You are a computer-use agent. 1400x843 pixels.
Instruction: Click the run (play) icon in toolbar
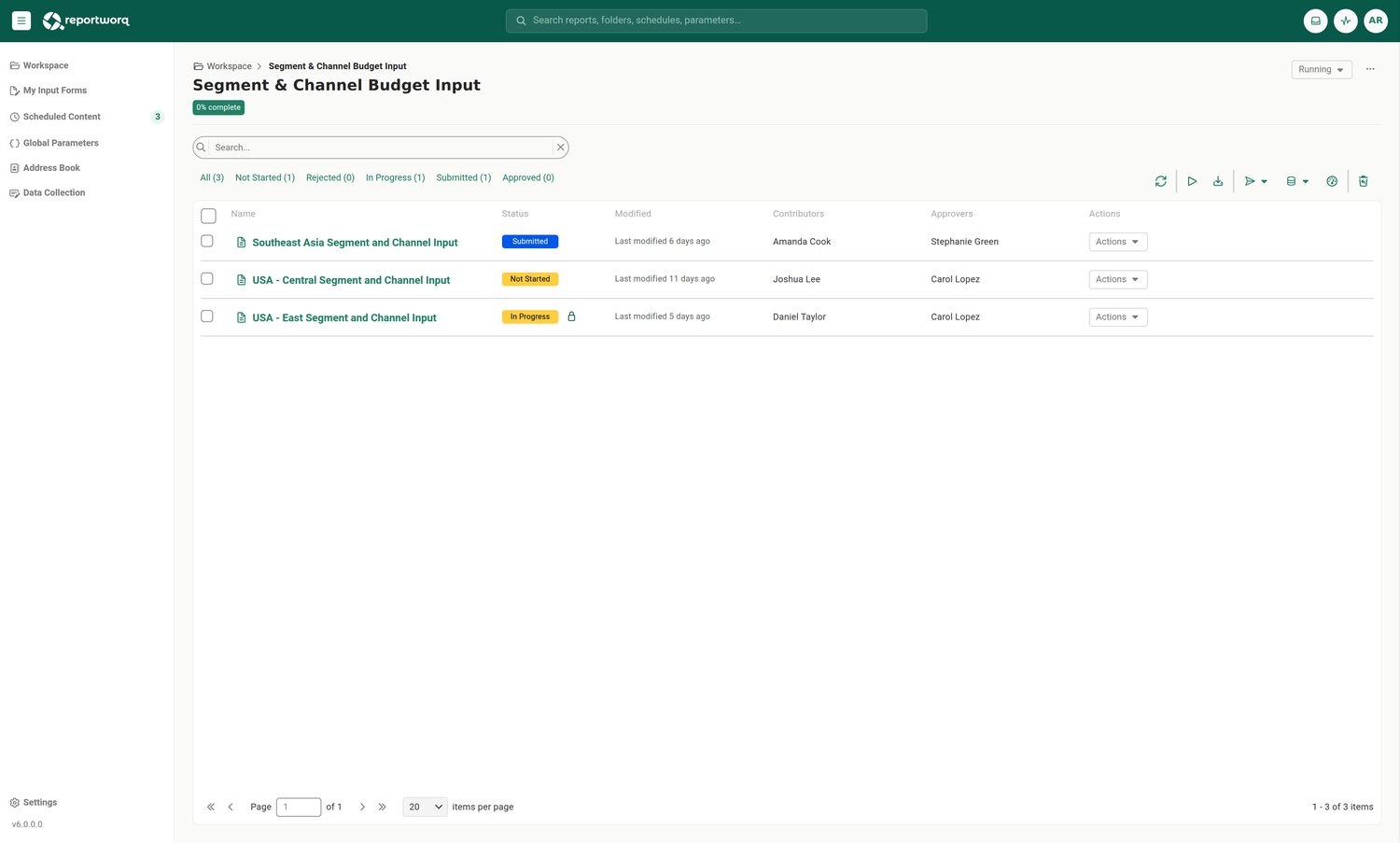click(x=1192, y=181)
